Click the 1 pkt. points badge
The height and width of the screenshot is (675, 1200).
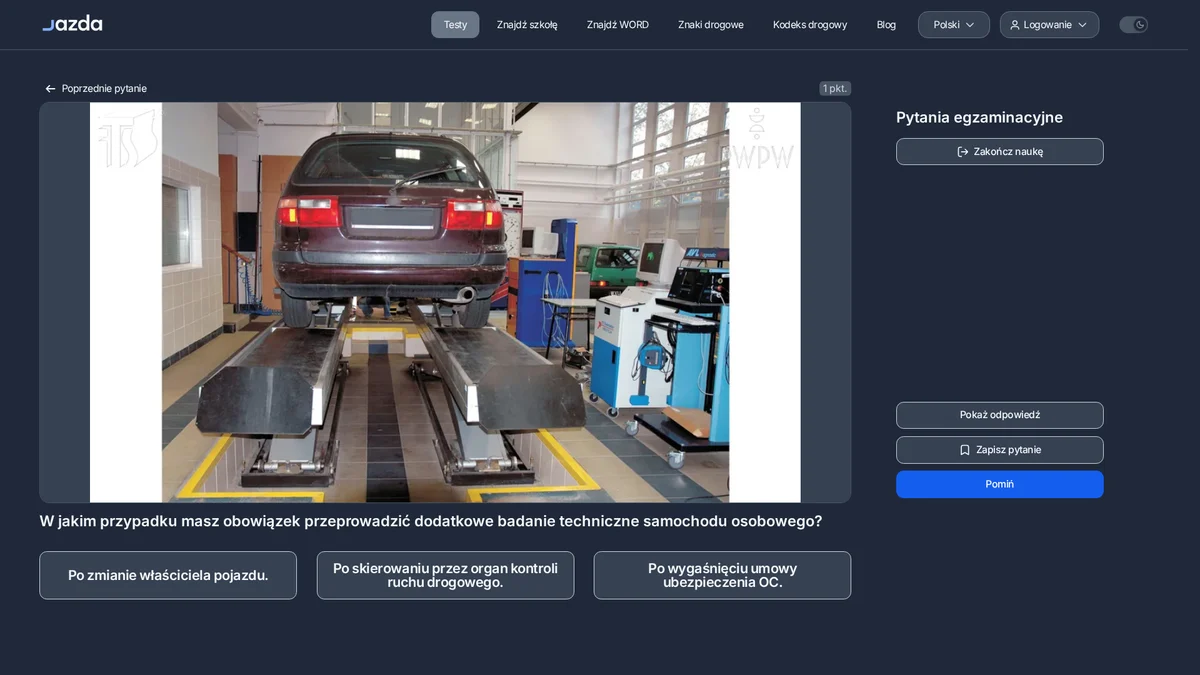[835, 89]
